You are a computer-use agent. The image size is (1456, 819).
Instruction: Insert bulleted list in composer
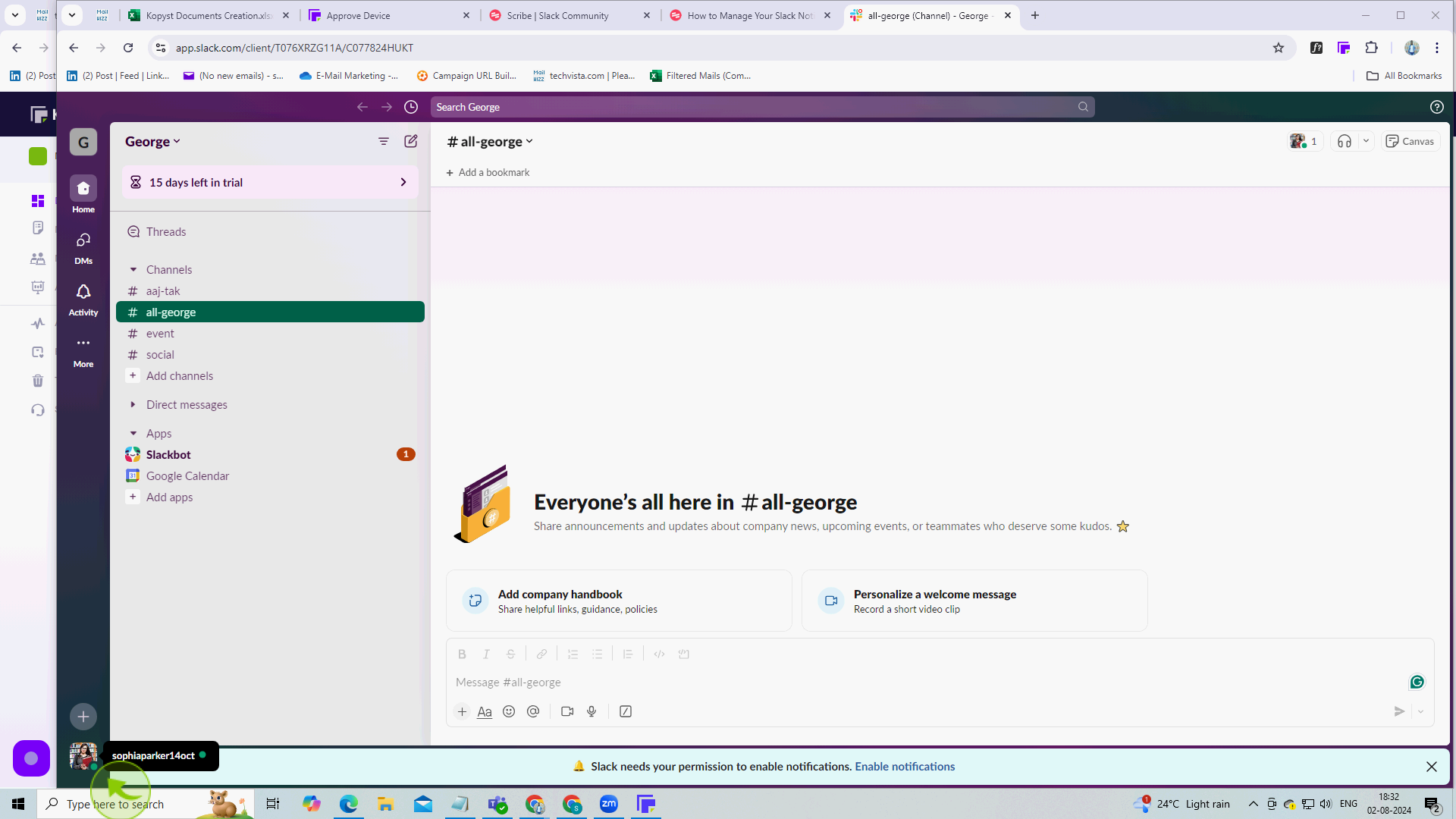tap(597, 654)
